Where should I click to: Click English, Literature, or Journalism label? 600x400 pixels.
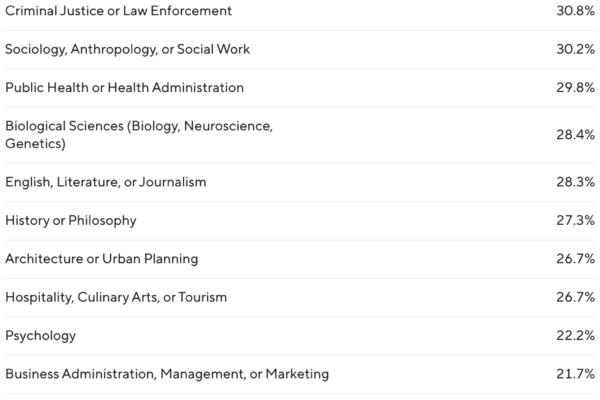click(105, 182)
